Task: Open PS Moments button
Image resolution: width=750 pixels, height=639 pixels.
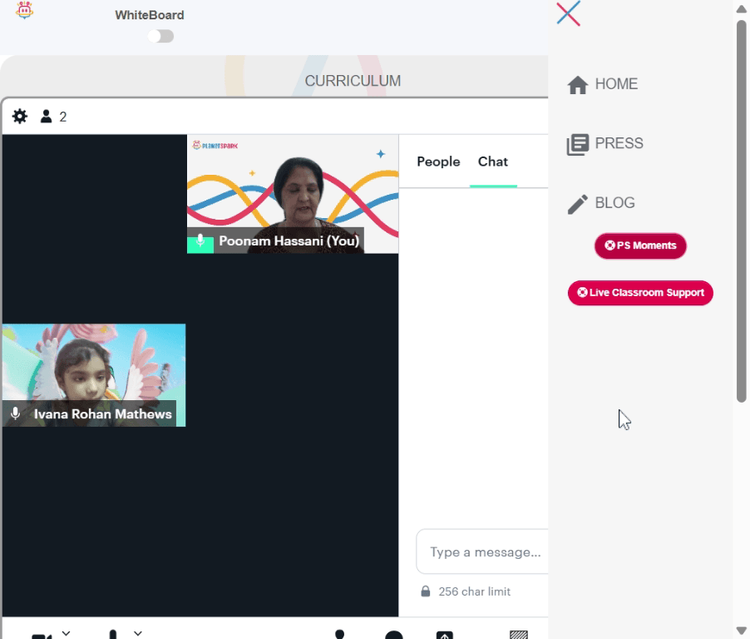Action: pos(640,245)
